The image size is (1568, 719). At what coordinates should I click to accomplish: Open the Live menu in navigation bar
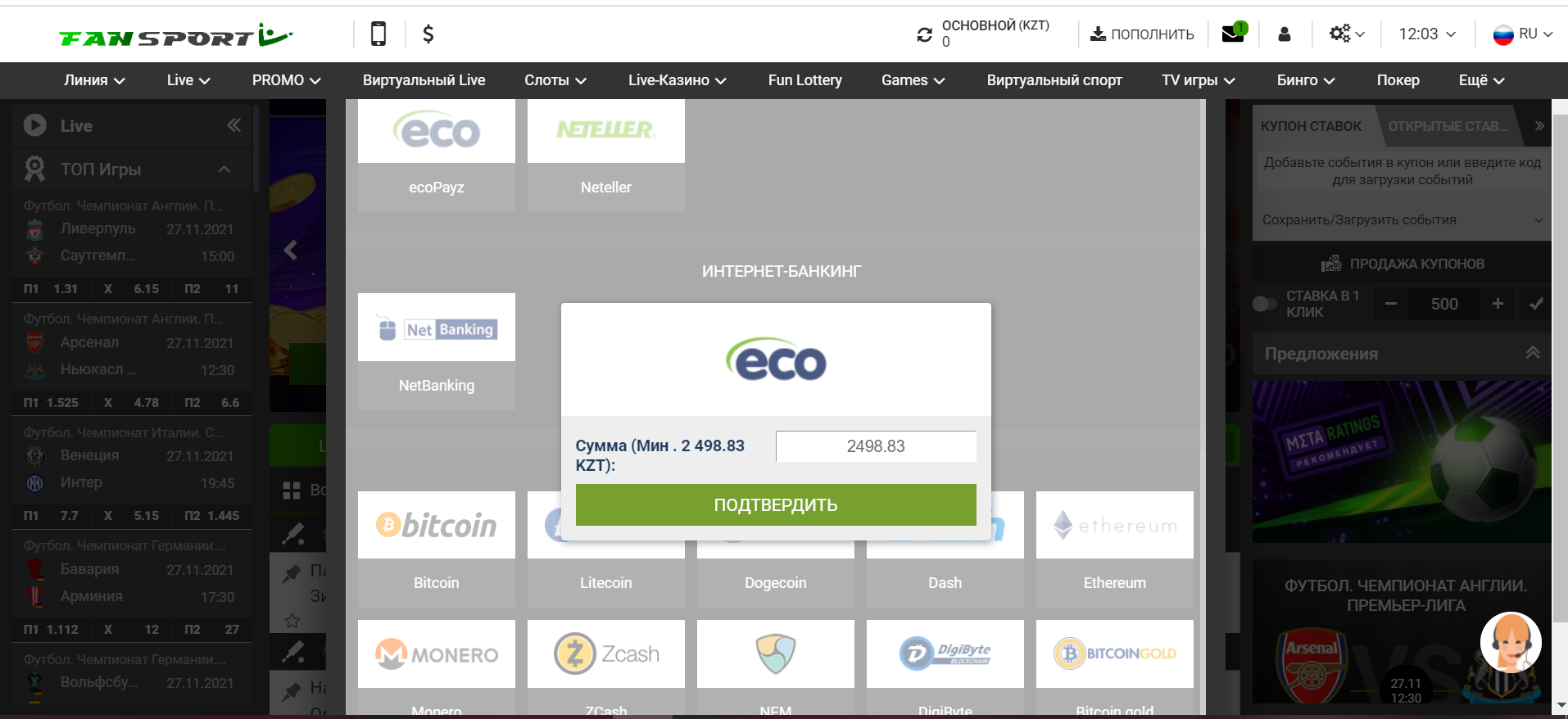coord(188,80)
